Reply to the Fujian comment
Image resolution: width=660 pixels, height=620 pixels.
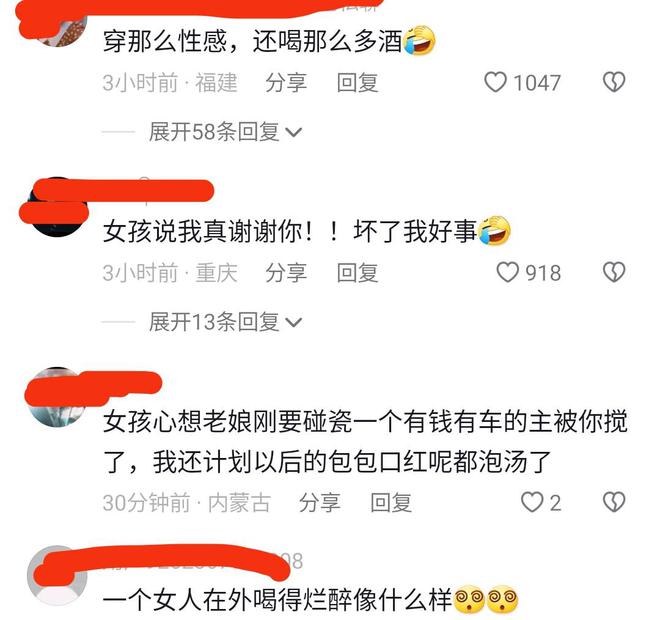pyautogui.click(x=357, y=82)
